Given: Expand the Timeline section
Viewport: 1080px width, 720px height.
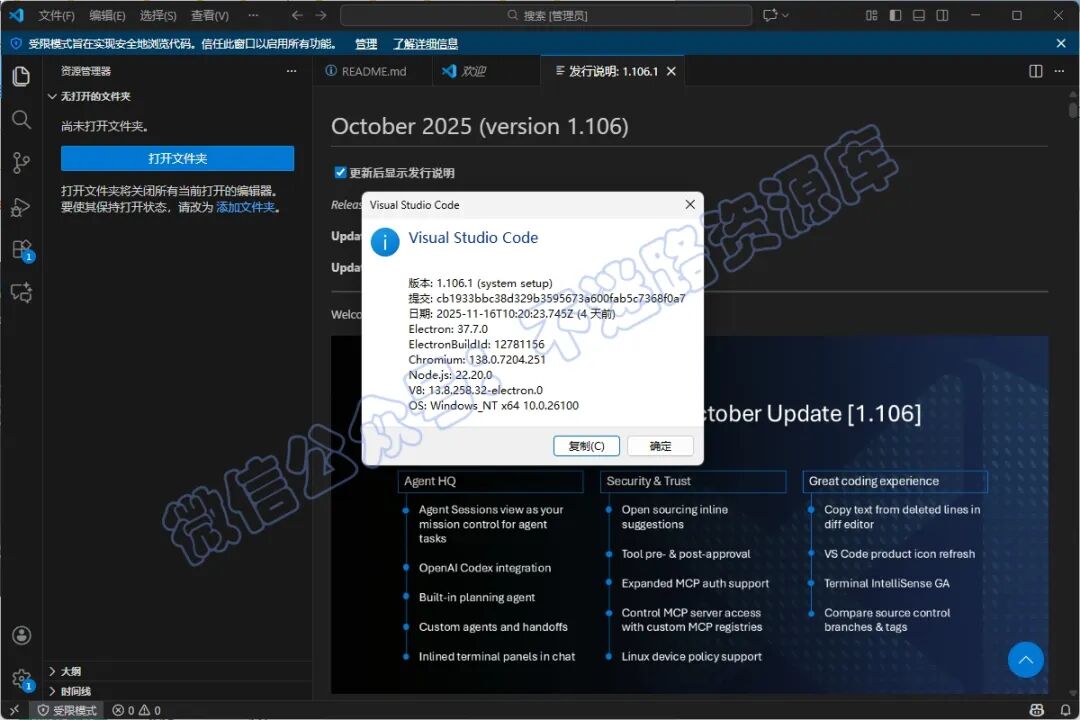Looking at the screenshot, I should pos(70,691).
